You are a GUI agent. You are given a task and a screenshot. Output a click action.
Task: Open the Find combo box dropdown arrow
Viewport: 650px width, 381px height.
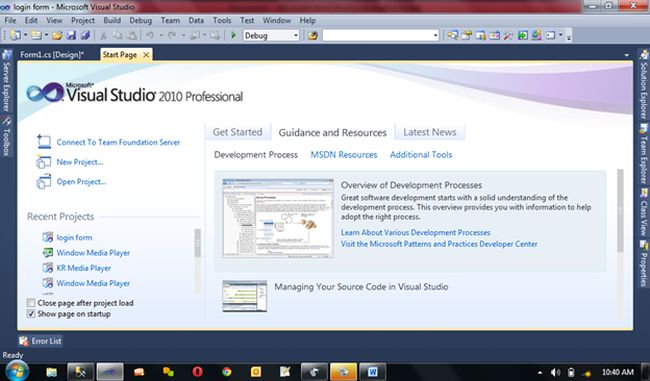tap(435, 36)
